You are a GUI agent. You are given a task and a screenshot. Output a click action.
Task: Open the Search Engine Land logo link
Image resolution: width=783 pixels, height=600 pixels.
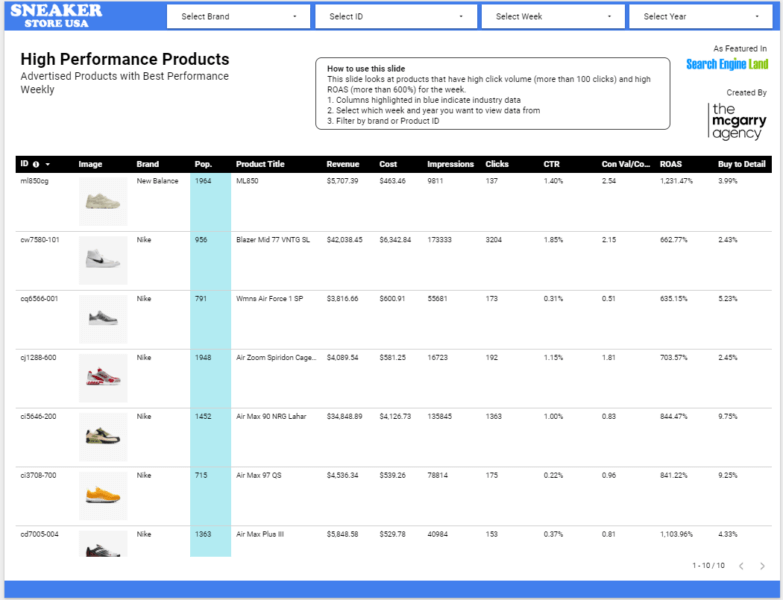pos(727,64)
